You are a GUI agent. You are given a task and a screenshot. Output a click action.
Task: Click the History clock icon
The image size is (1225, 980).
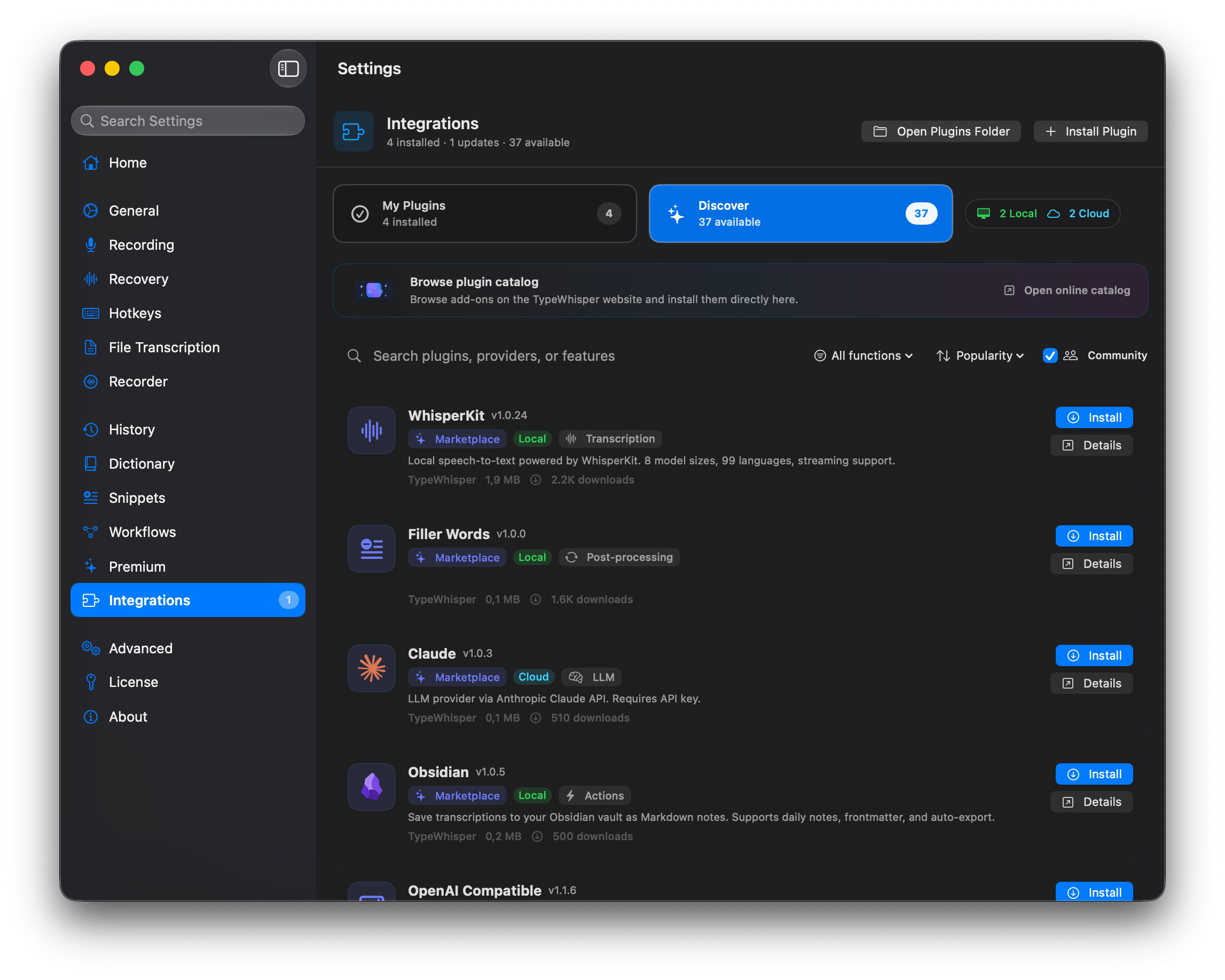(91, 430)
